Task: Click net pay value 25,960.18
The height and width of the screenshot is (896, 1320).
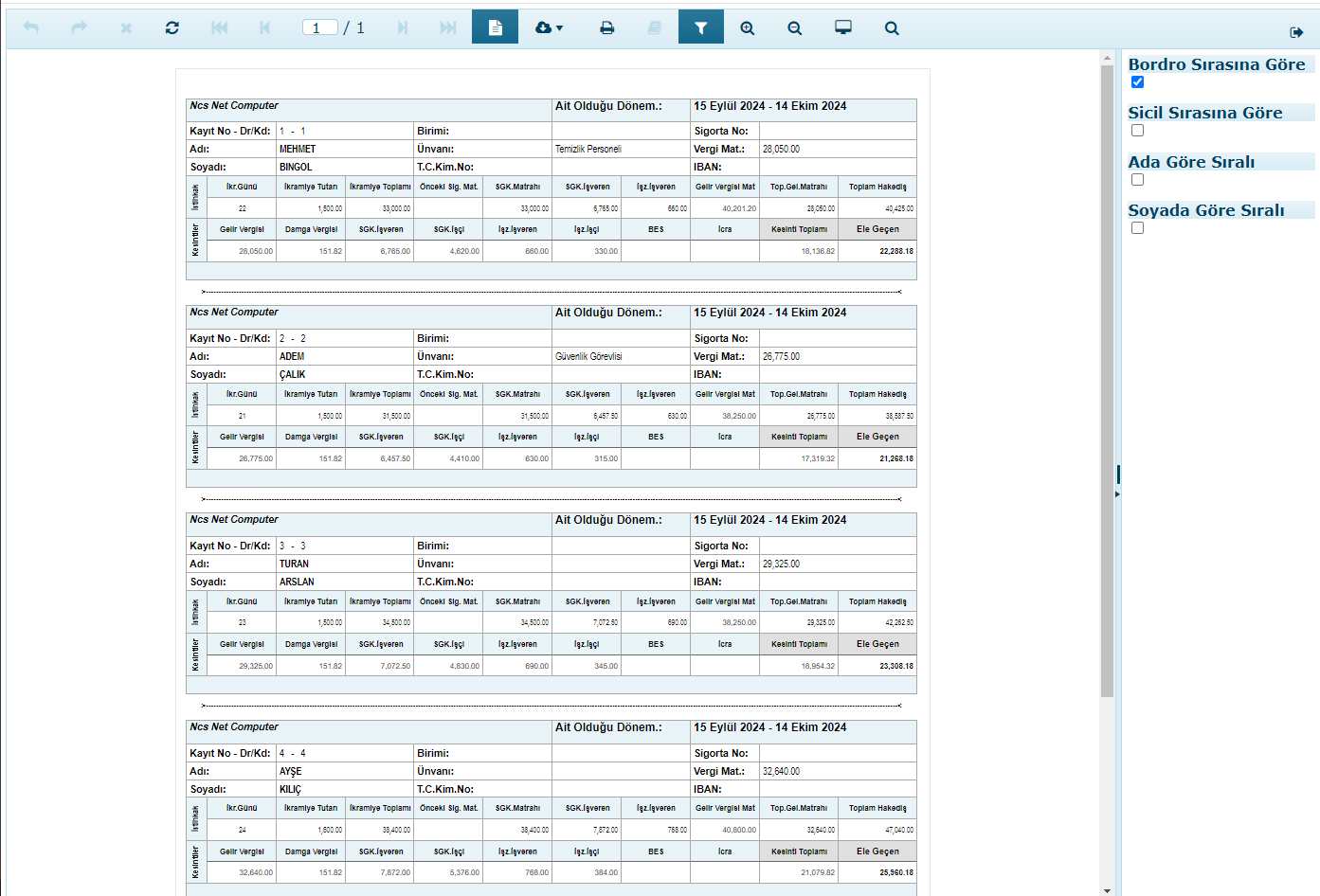Action: click(x=896, y=872)
